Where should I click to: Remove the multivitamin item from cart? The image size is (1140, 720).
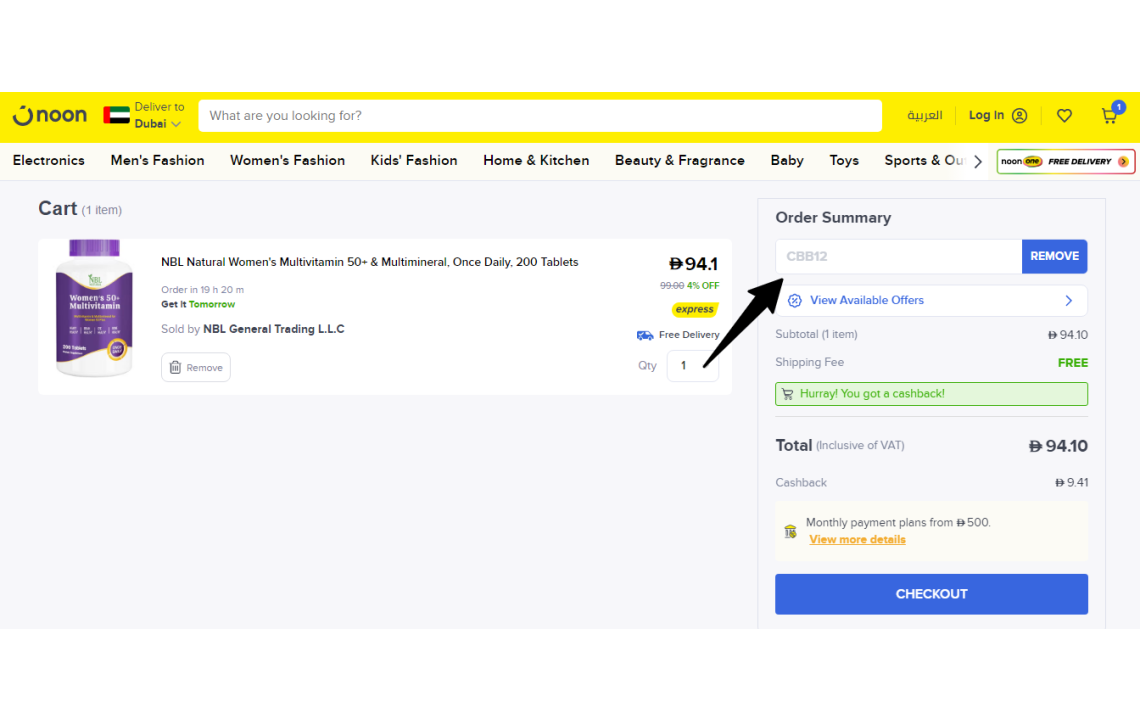[x=196, y=367]
